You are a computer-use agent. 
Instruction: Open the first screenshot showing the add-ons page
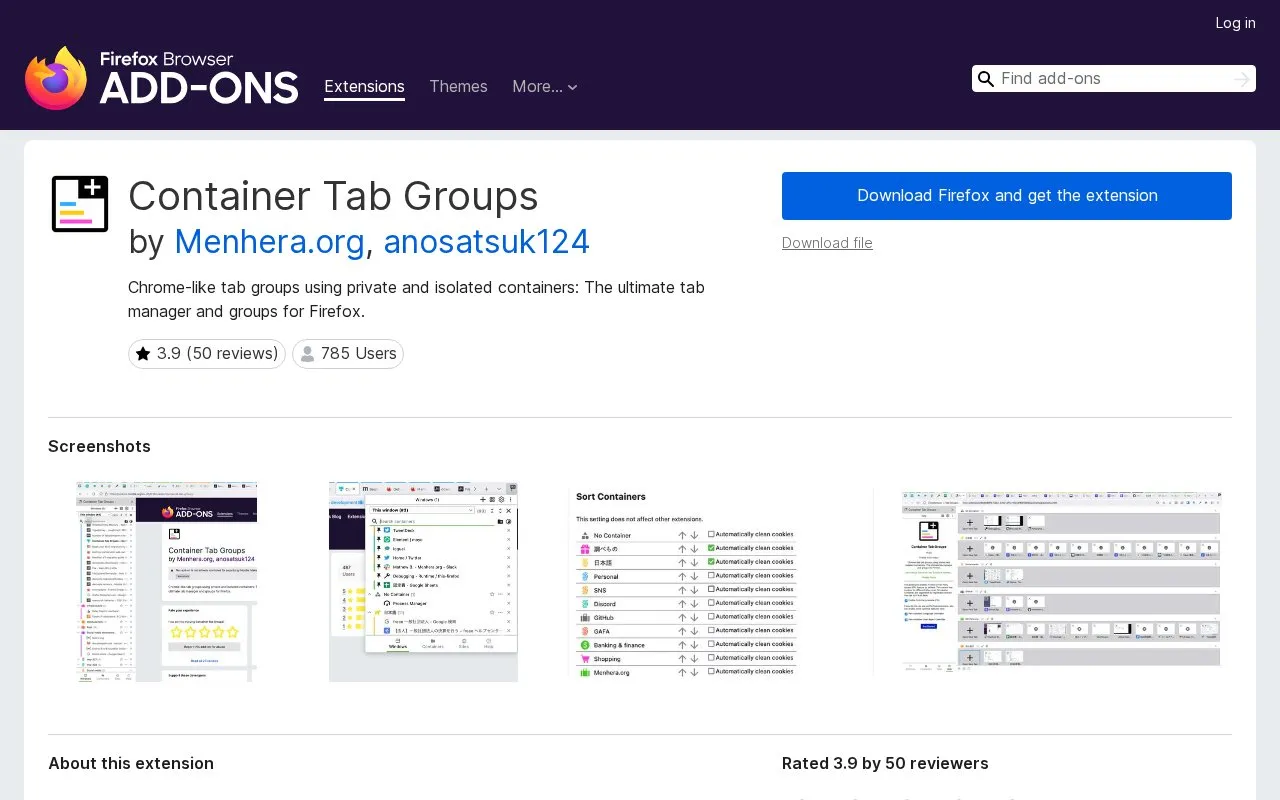167,582
